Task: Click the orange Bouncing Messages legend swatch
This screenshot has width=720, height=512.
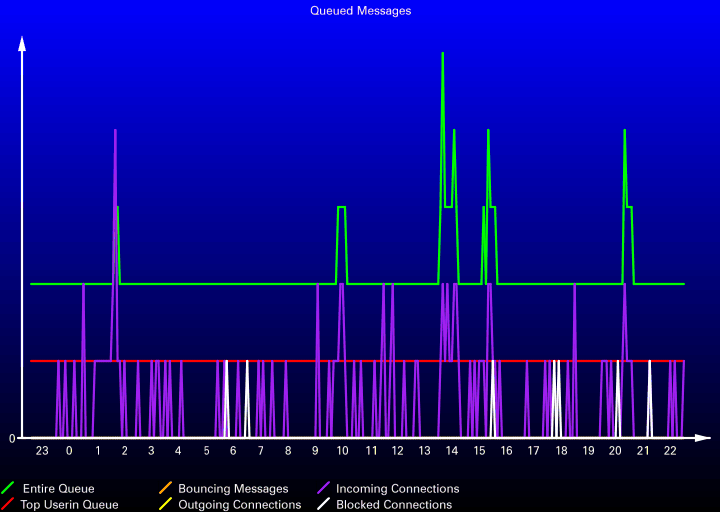Action: 166,489
